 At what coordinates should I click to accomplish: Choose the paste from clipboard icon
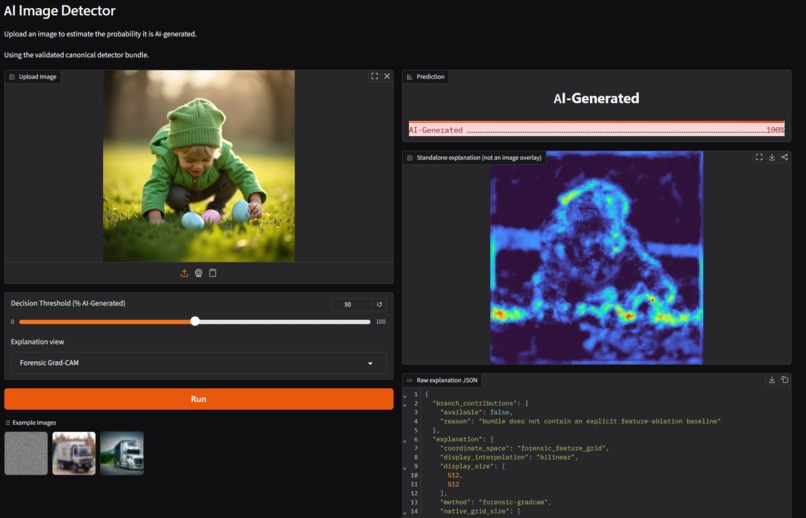[213, 273]
